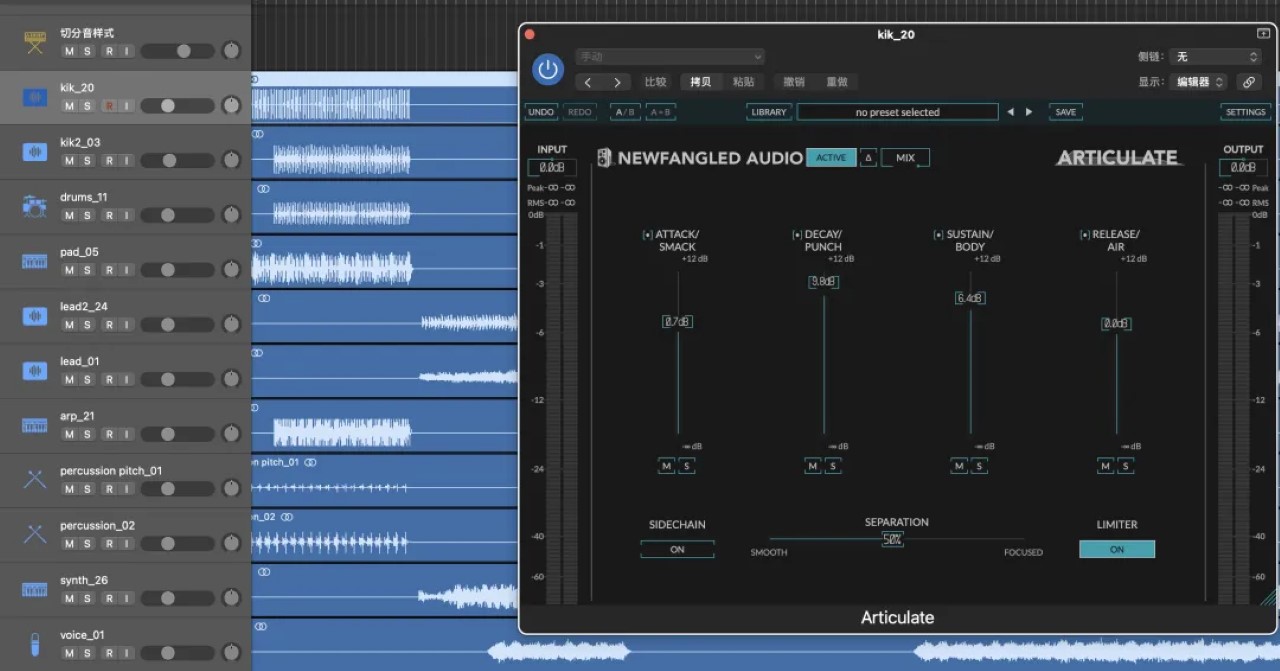The image size is (1280, 671).
Task: Click the ATTACK/SMACK gain slider handle
Action: [x=677, y=321]
